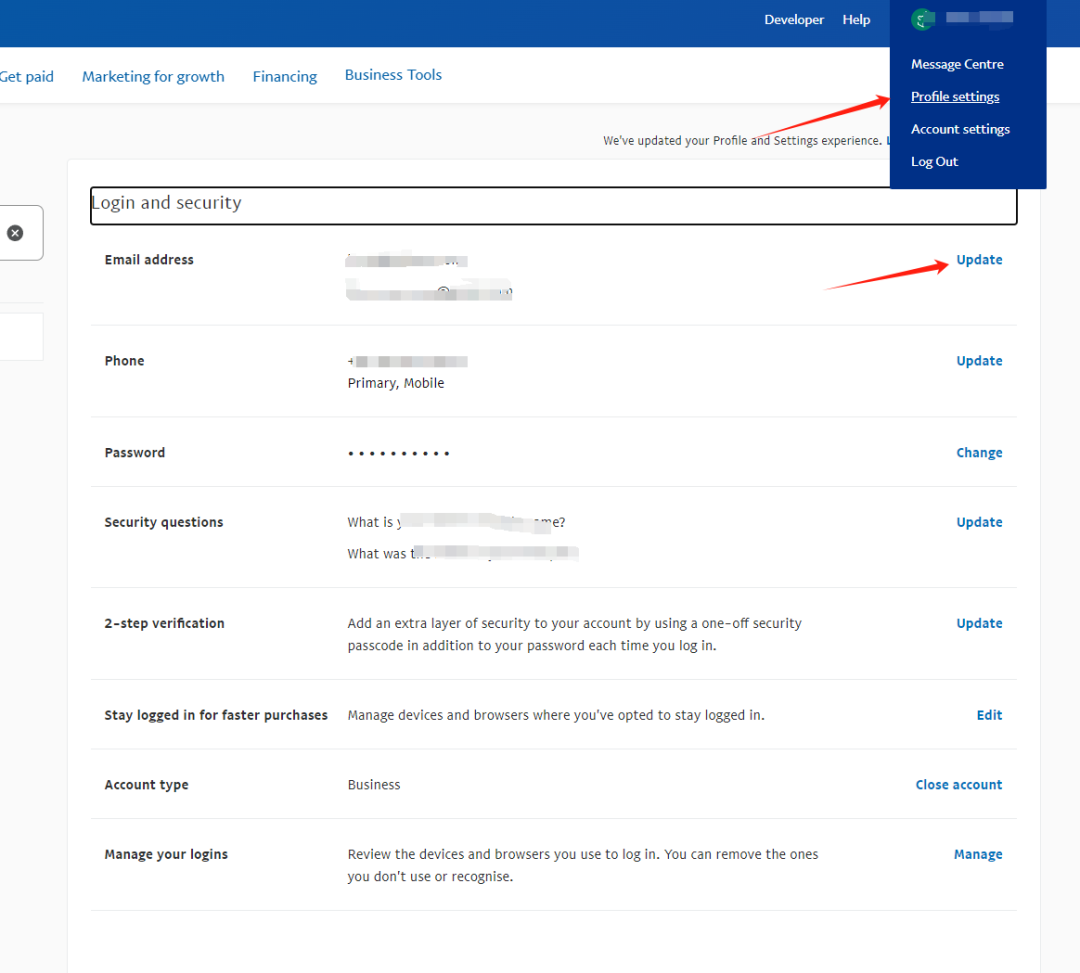This screenshot has height=973, width=1080.
Task: Update 2-step verification settings
Action: point(979,623)
